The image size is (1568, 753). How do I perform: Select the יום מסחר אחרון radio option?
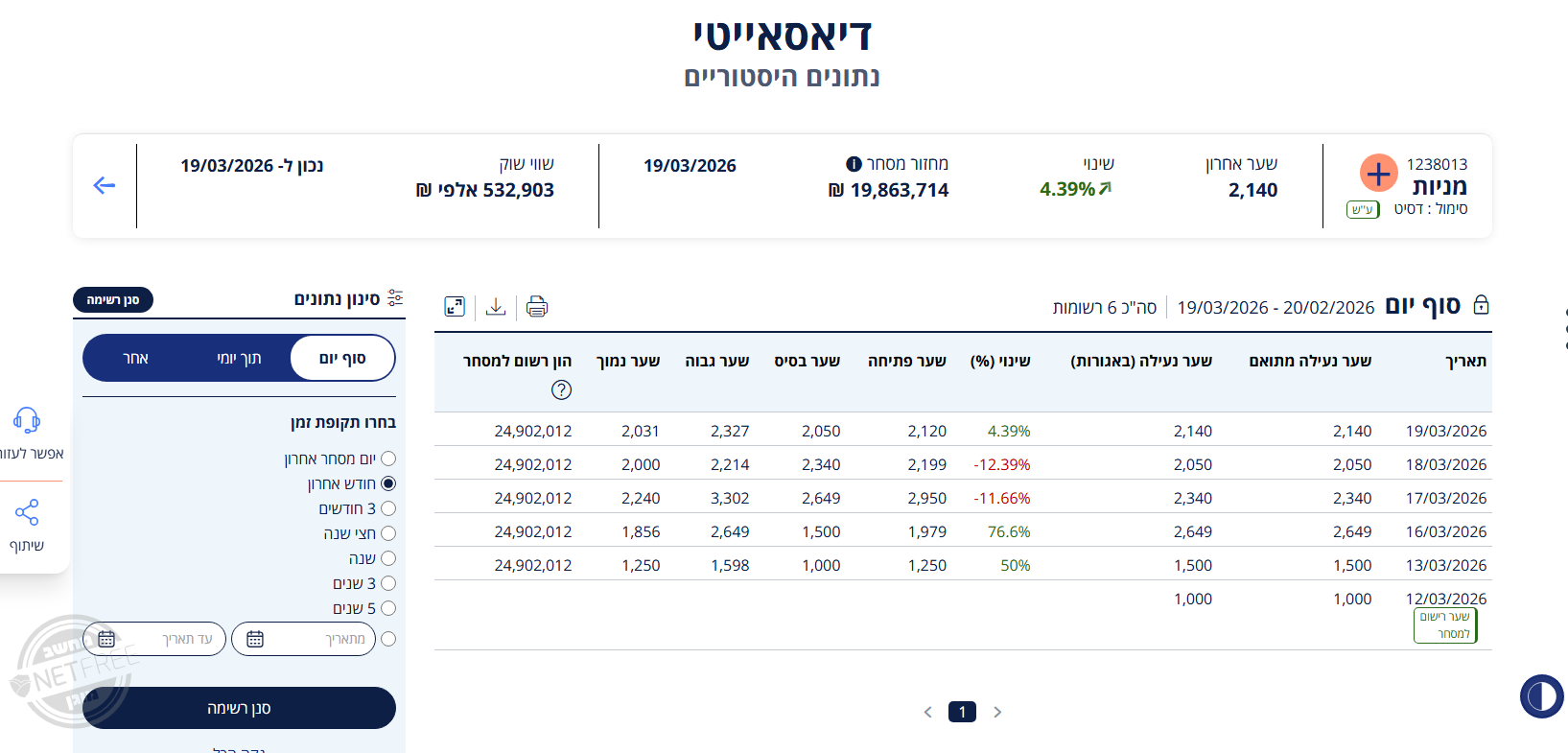pyautogui.click(x=388, y=459)
